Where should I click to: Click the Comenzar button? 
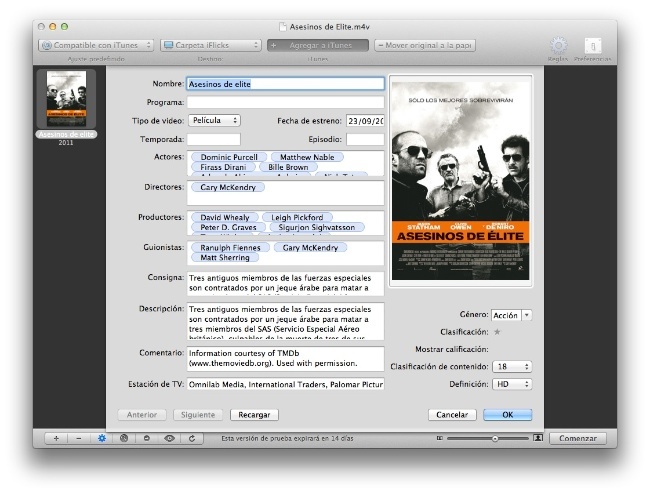[578, 438]
